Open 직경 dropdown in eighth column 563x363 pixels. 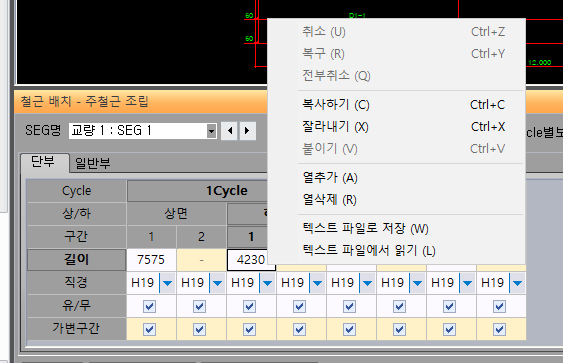(517, 283)
